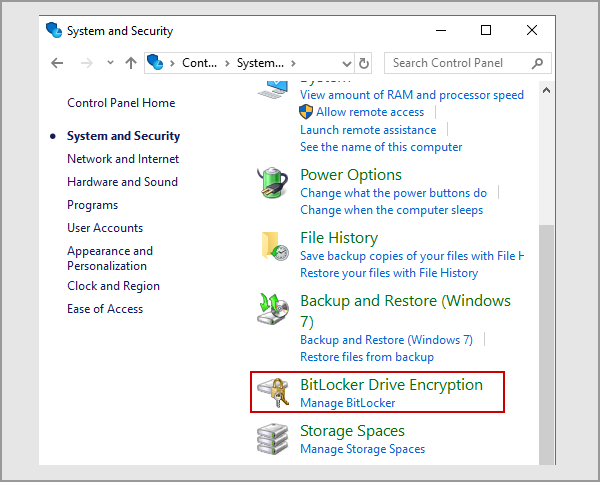600x482 pixels.
Task: Launch remote assistance
Action: (368, 130)
